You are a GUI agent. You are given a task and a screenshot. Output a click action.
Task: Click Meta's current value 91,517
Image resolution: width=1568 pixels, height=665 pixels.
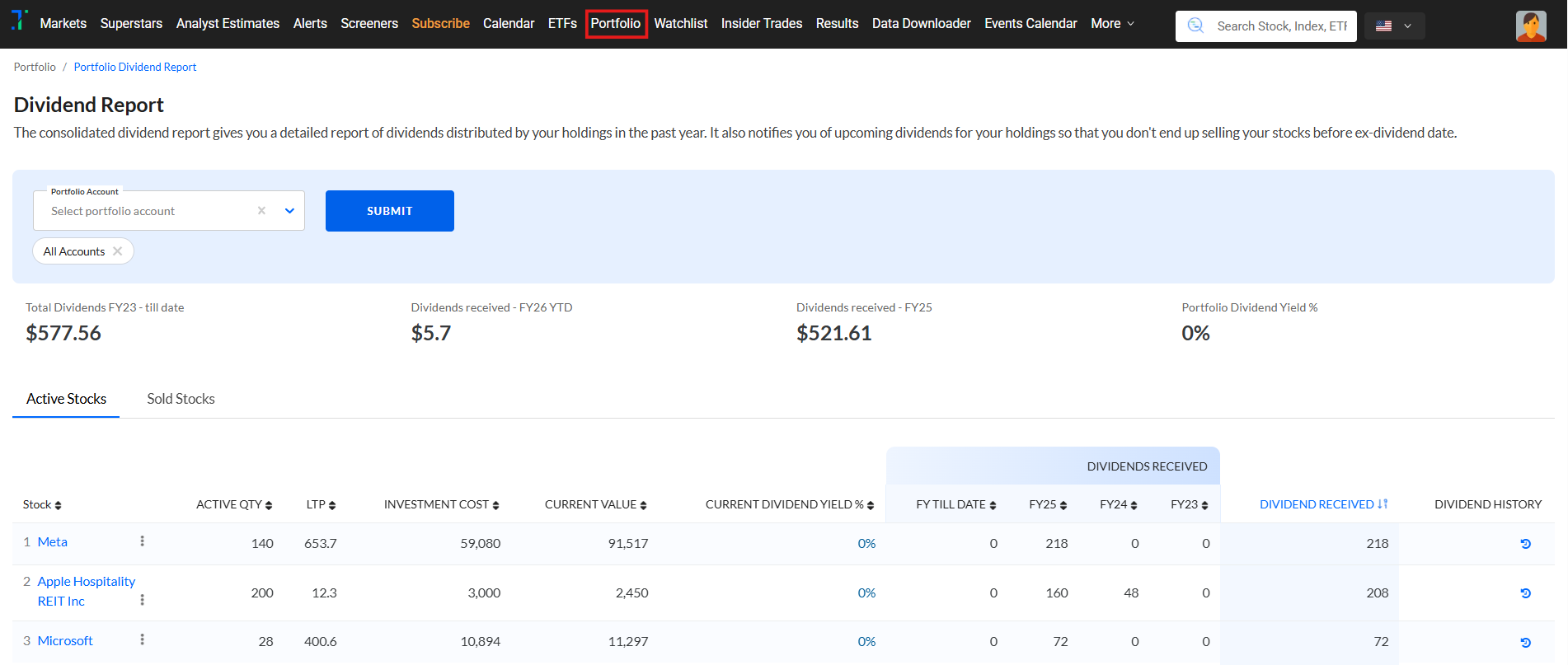click(628, 544)
